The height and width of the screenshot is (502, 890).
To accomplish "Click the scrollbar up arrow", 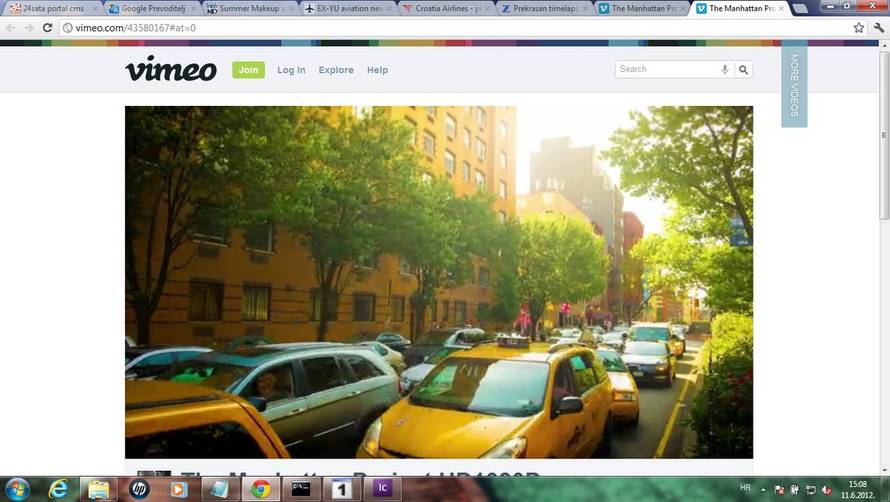I will click(884, 44).
